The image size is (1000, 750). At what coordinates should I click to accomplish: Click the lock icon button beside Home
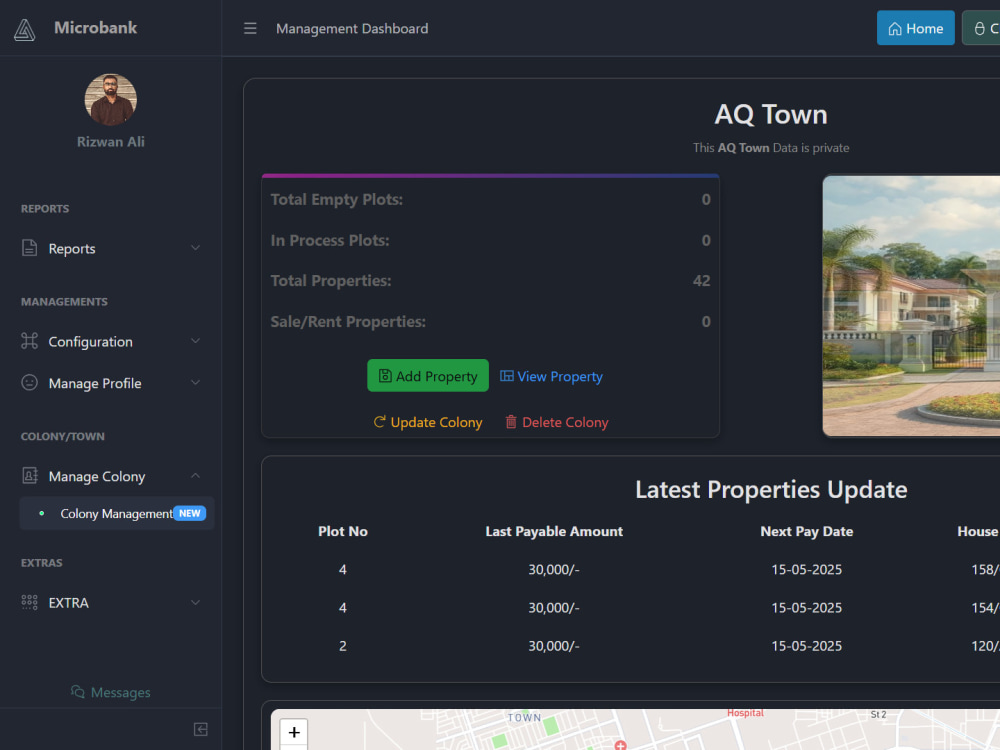983,28
